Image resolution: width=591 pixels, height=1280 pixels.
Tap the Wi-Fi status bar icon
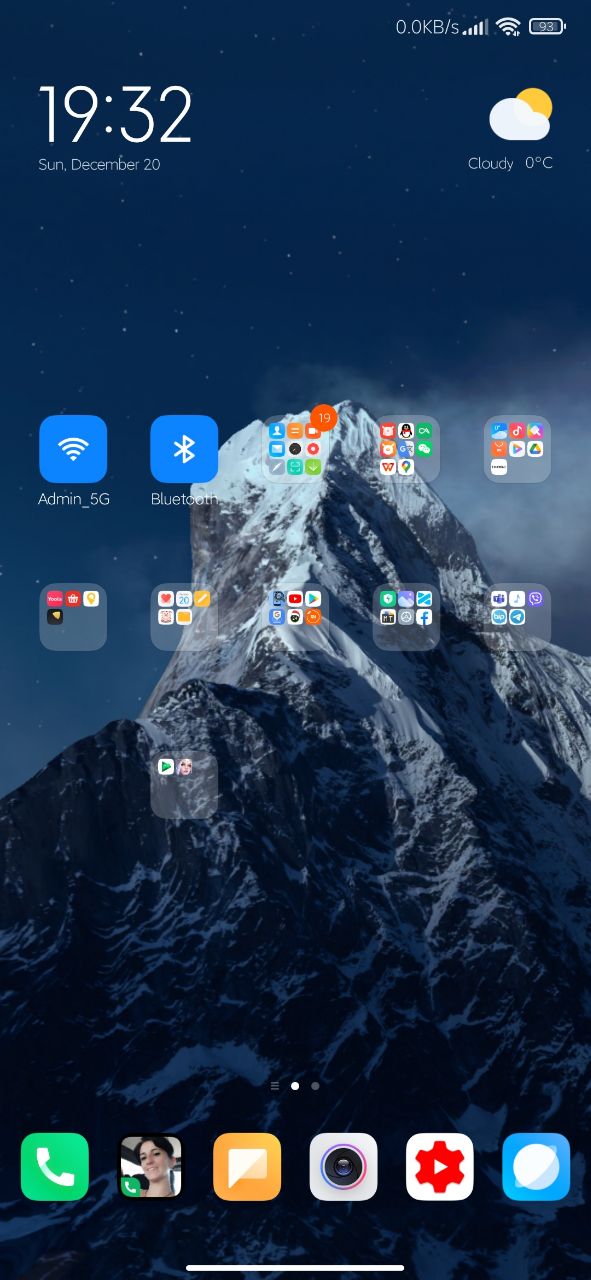(509, 27)
